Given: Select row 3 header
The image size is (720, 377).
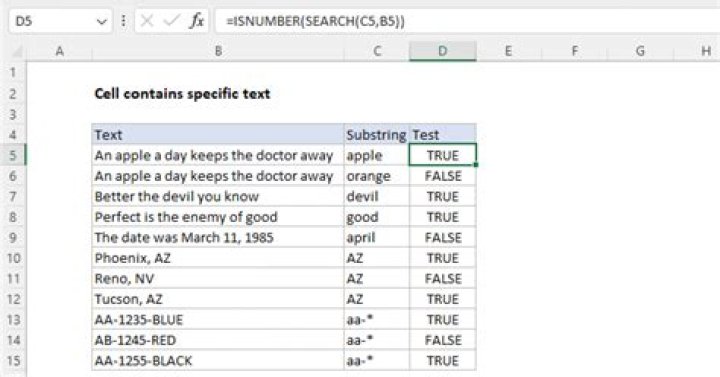Looking at the screenshot, I should (13, 114).
